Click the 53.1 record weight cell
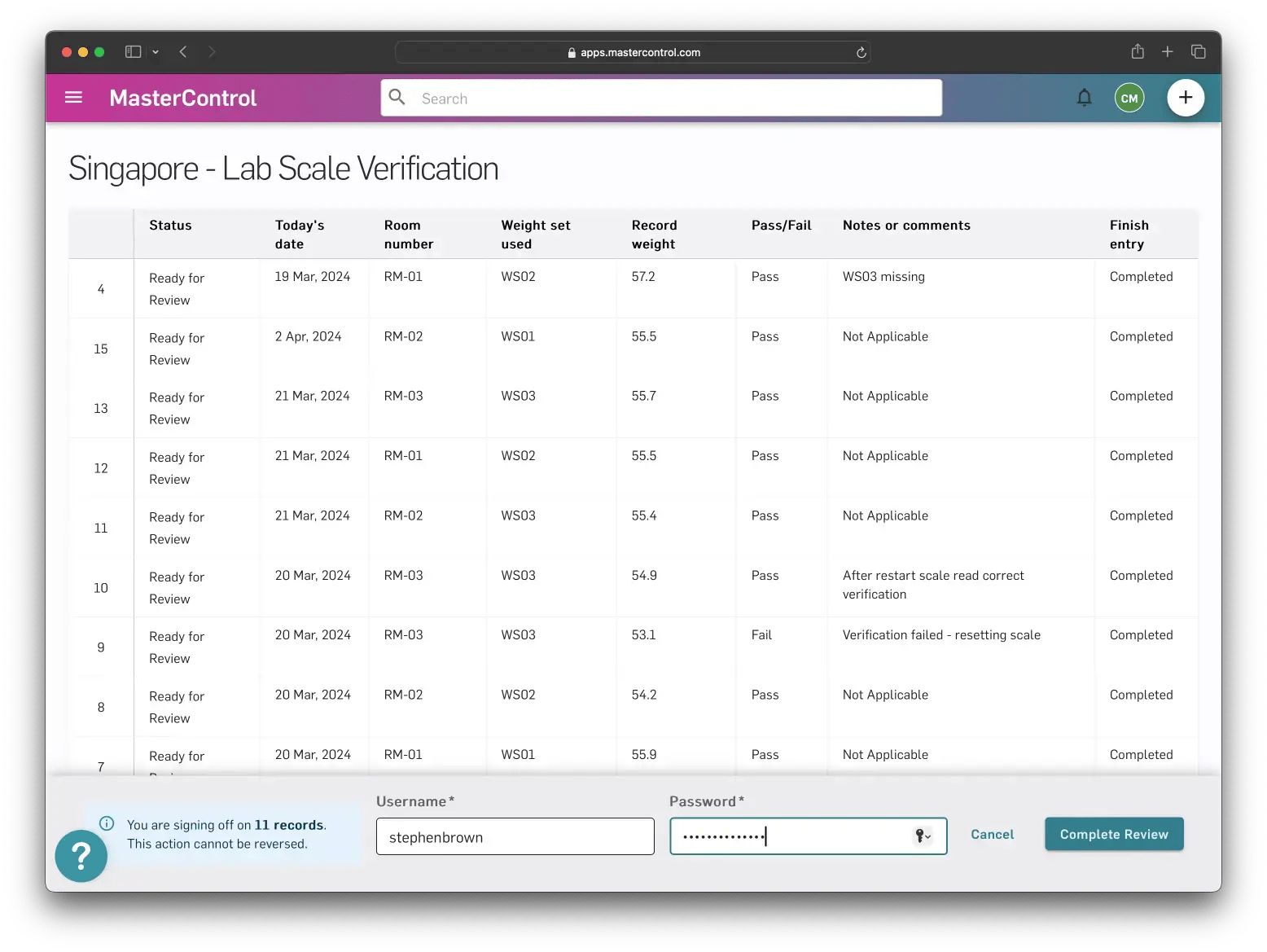Image resolution: width=1267 pixels, height=952 pixels. click(x=643, y=635)
